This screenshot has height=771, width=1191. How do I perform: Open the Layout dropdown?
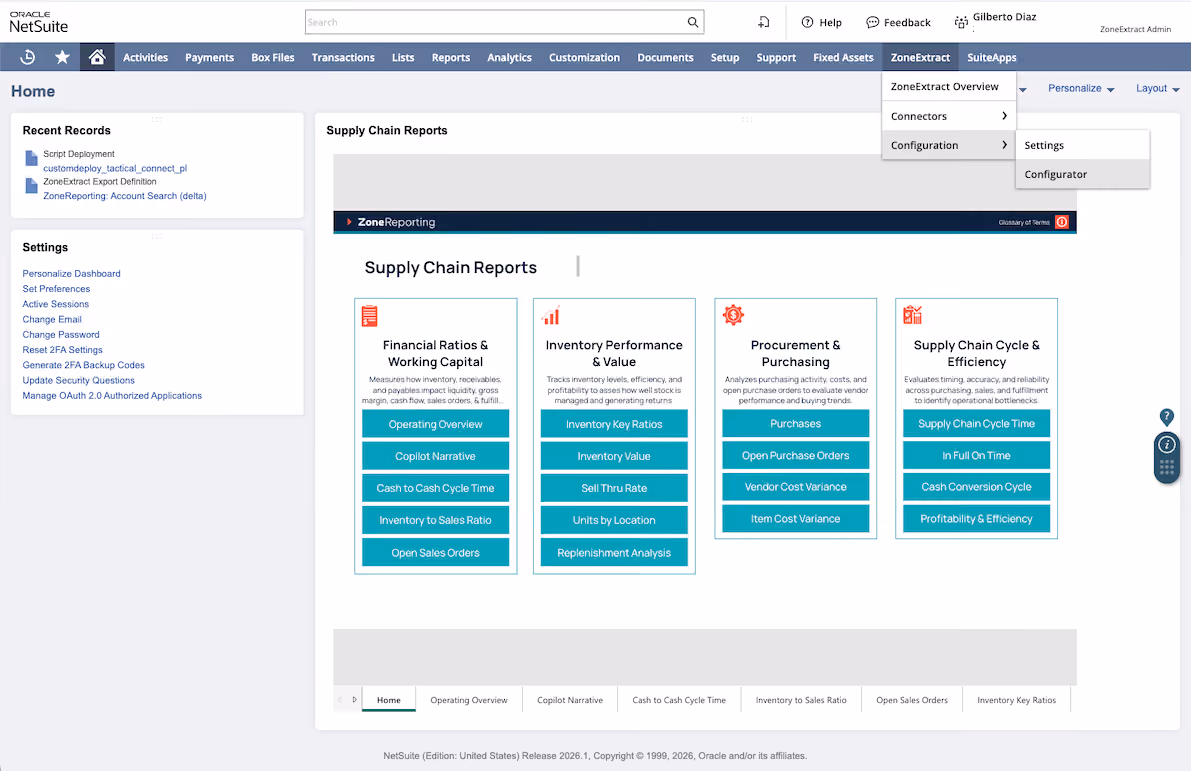point(1157,88)
